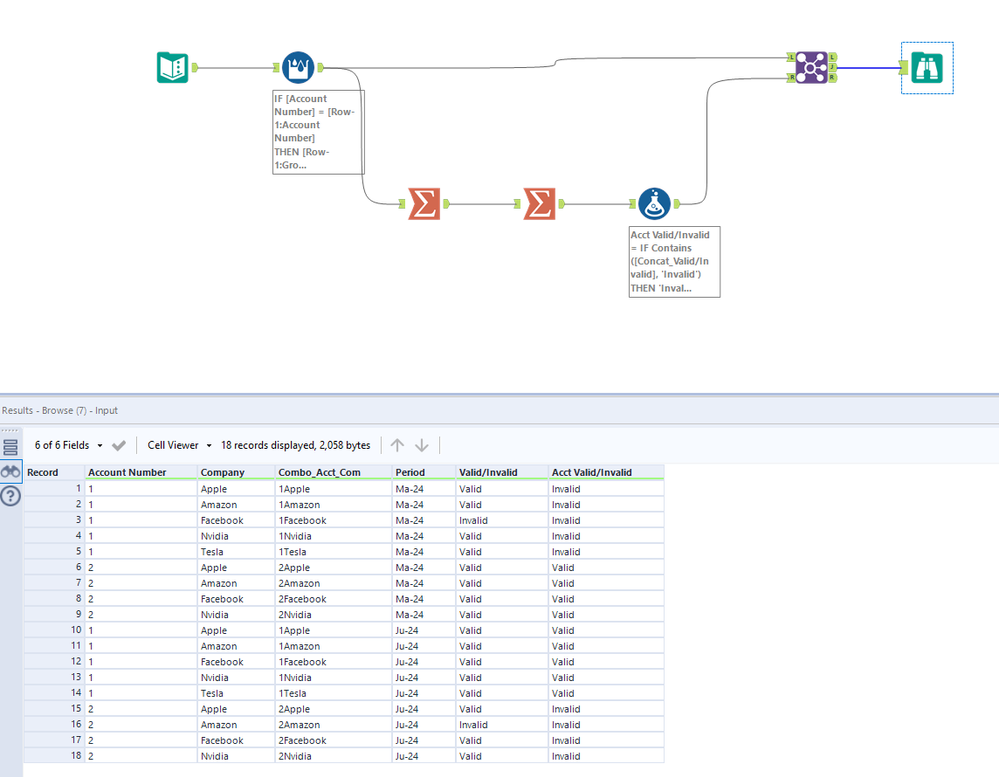Click the Combo_Acct_Com column header
Image resolution: width=999 pixels, height=777 pixels.
(334, 473)
